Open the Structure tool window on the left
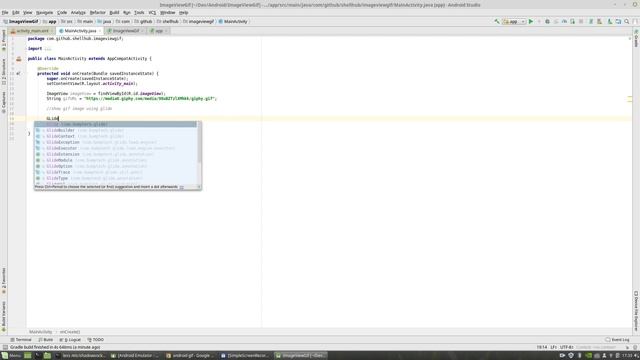 tap(4, 71)
